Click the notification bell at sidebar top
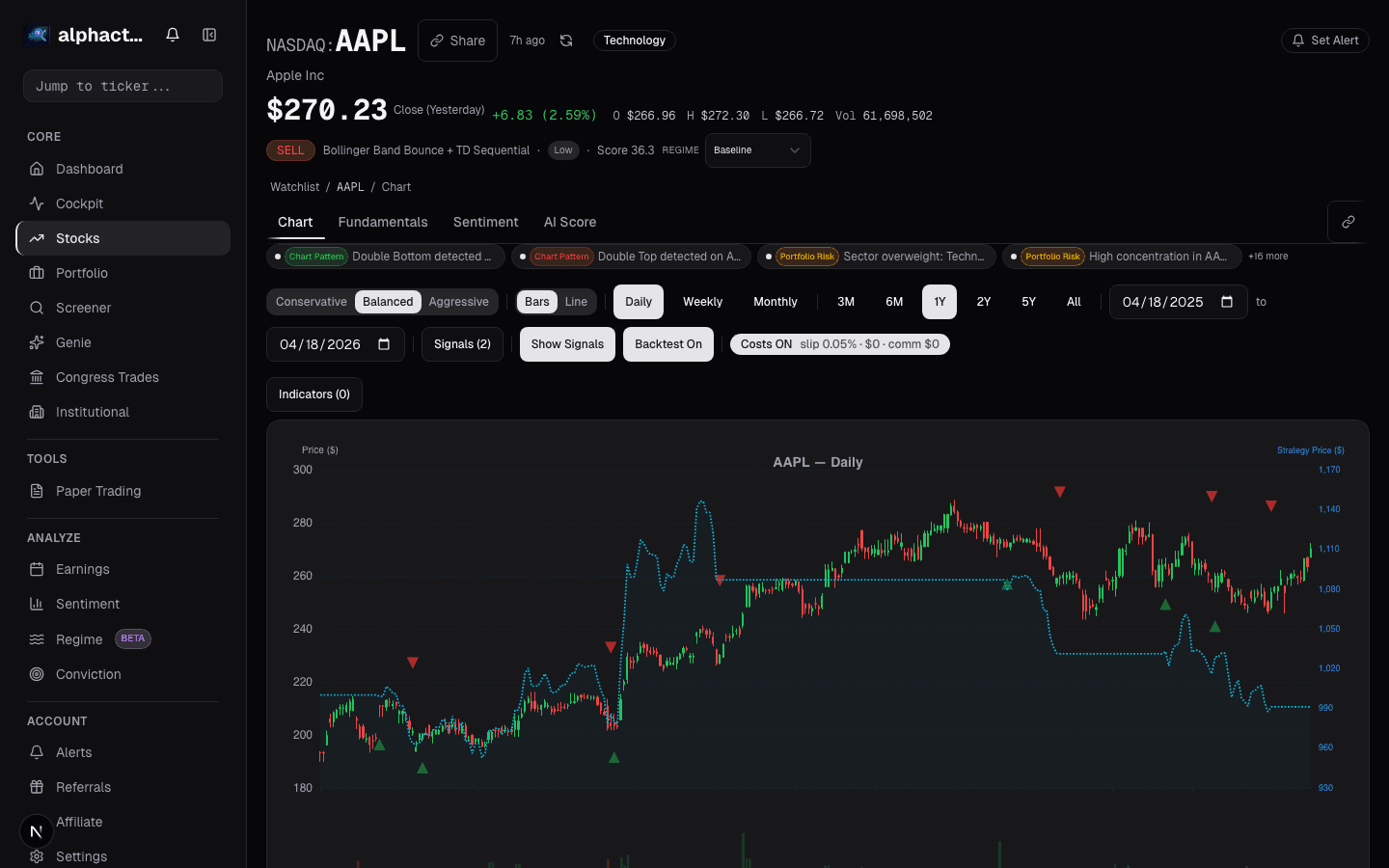 pos(172,34)
